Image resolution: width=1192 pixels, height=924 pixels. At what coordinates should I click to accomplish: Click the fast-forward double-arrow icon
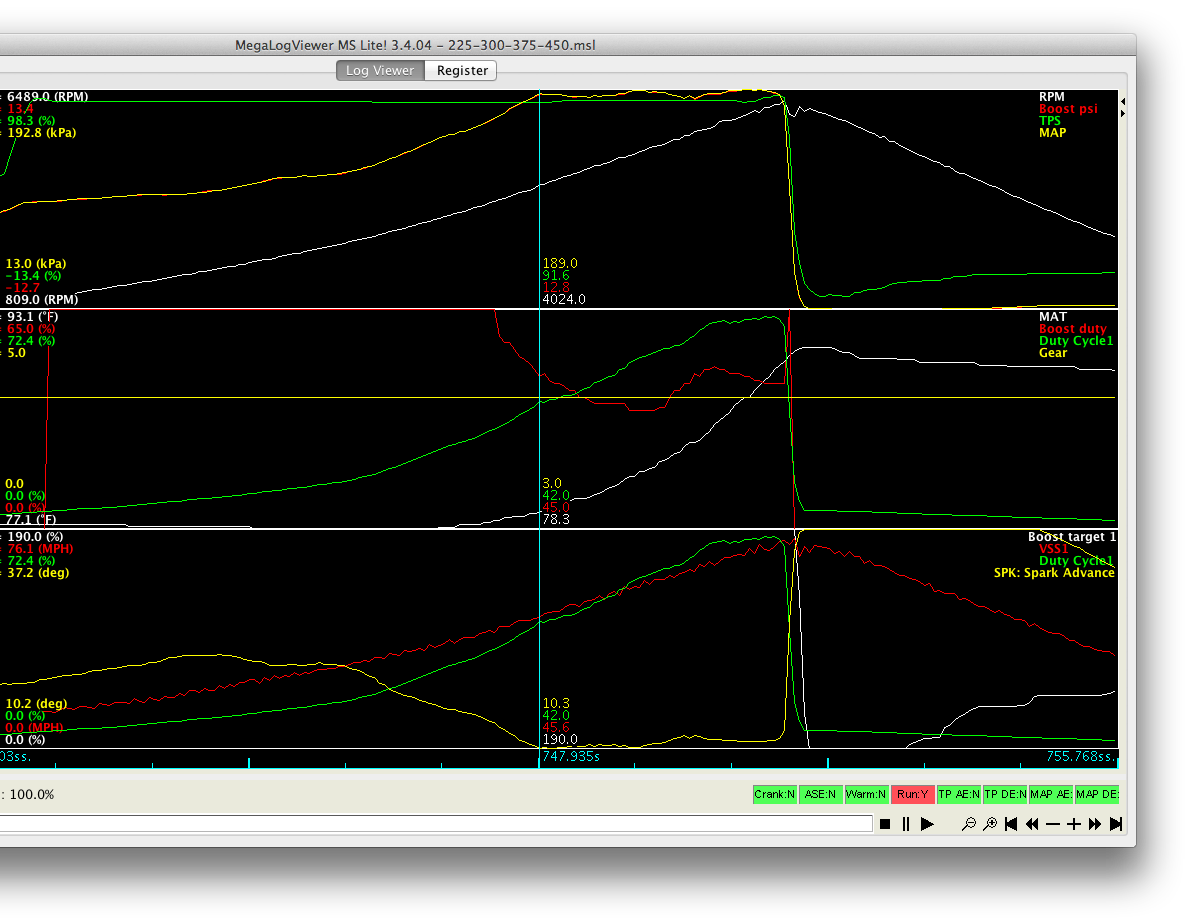tap(1095, 824)
